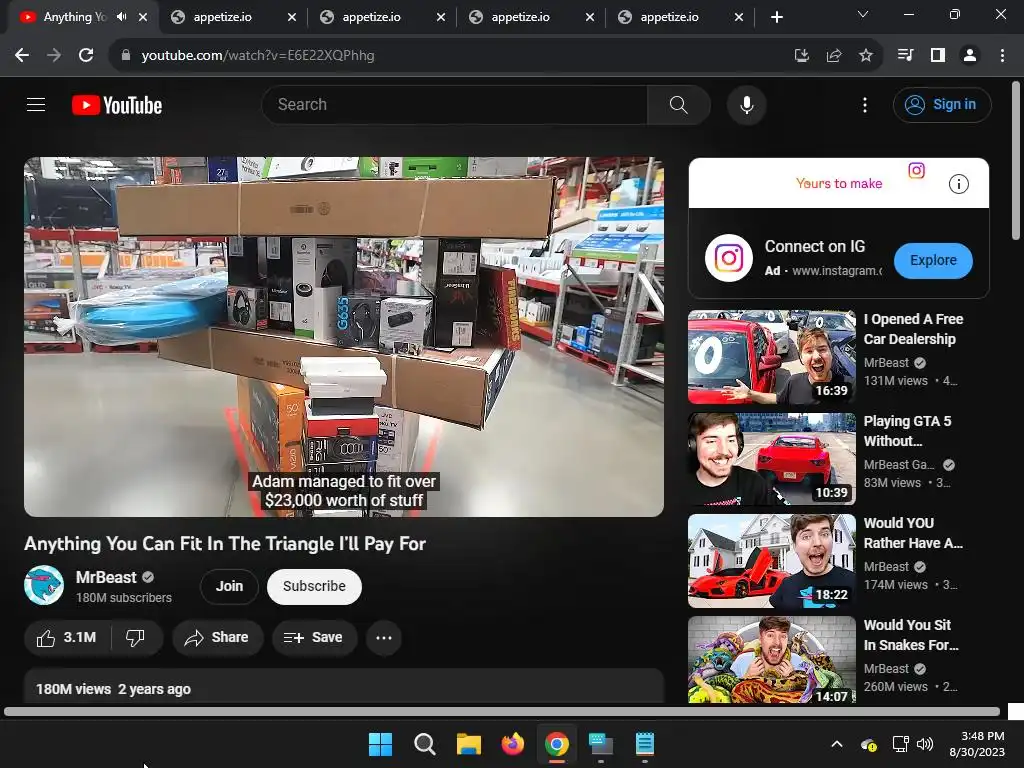The height and width of the screenshot is (768, 1024).
Task: Open Windows taskbar search
Action: tap(424, 744)
